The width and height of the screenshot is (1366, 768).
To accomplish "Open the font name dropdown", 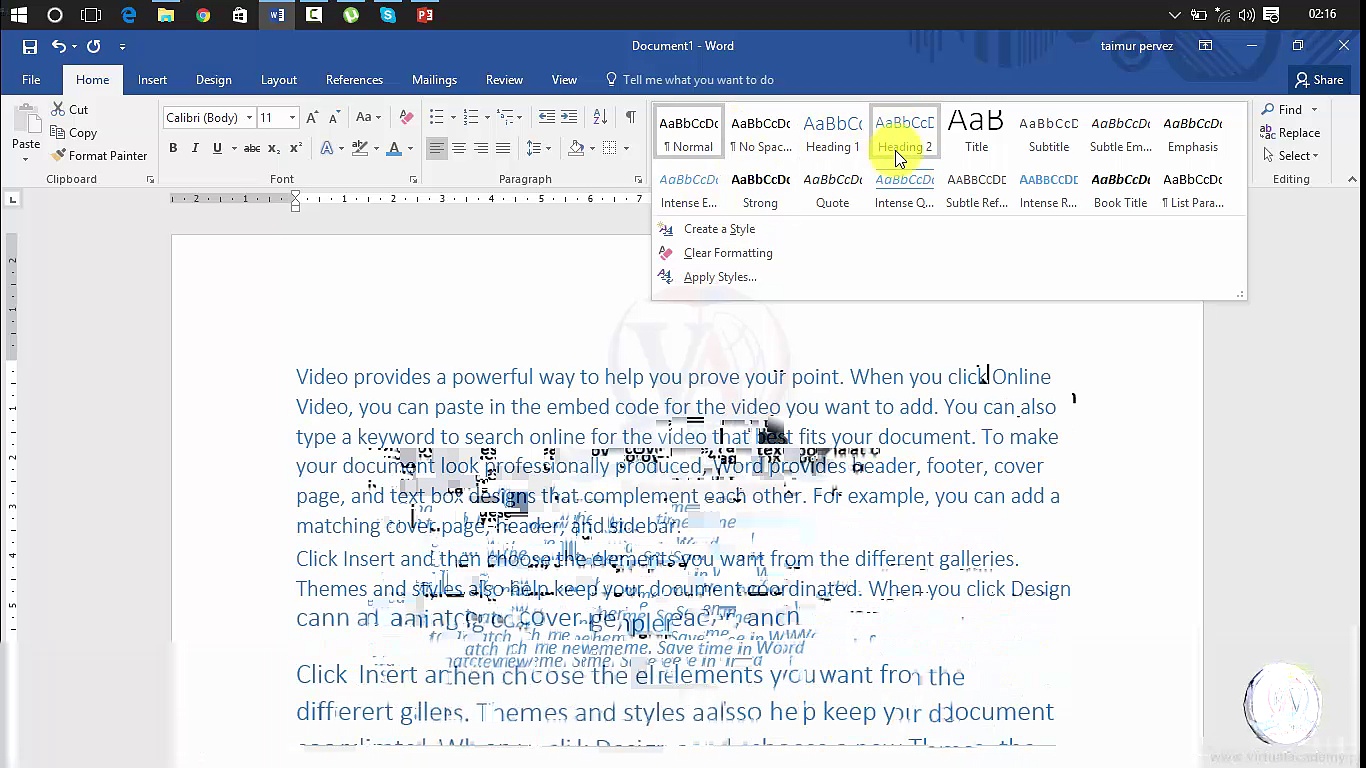I will click(249, 118).
